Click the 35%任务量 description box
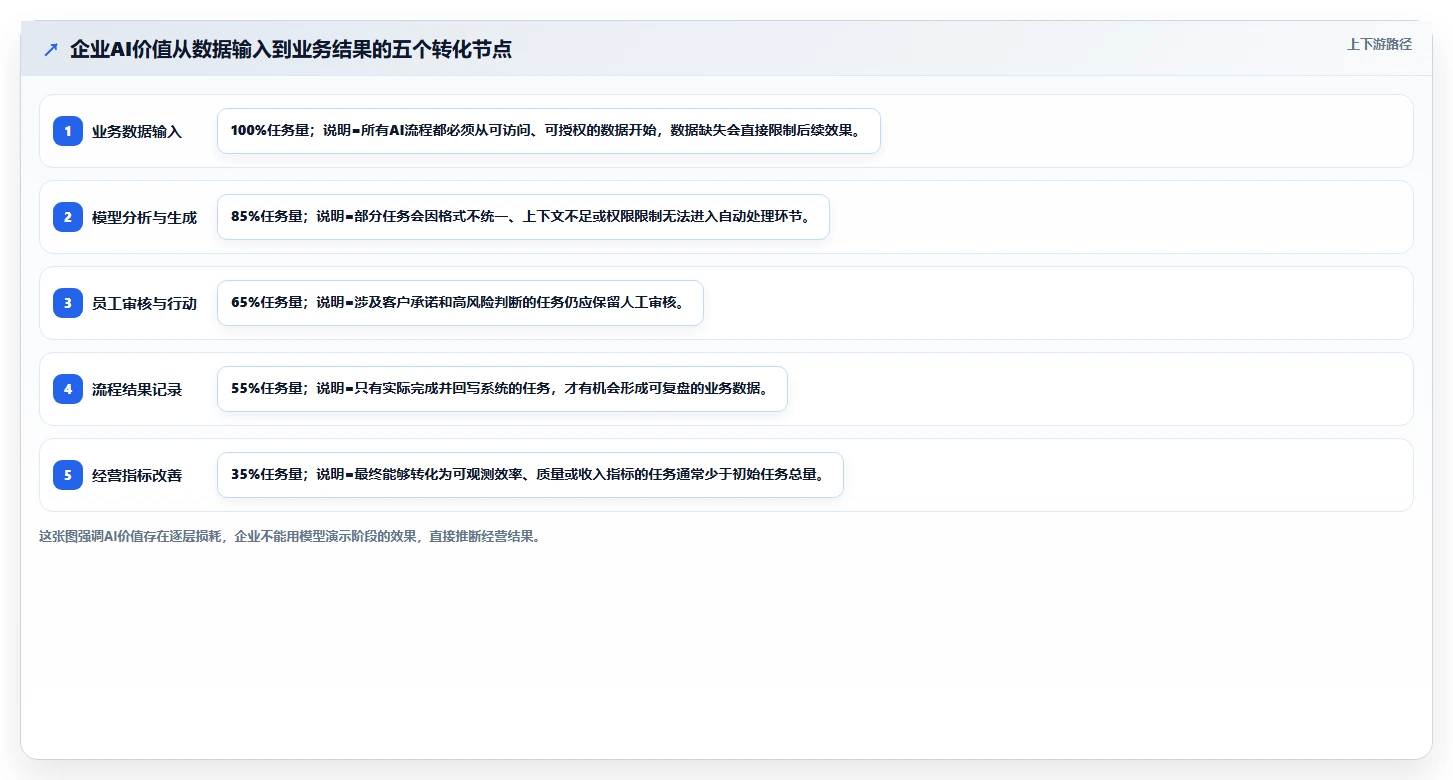This screenshot has width=1453, height=780. click(530, 475)
